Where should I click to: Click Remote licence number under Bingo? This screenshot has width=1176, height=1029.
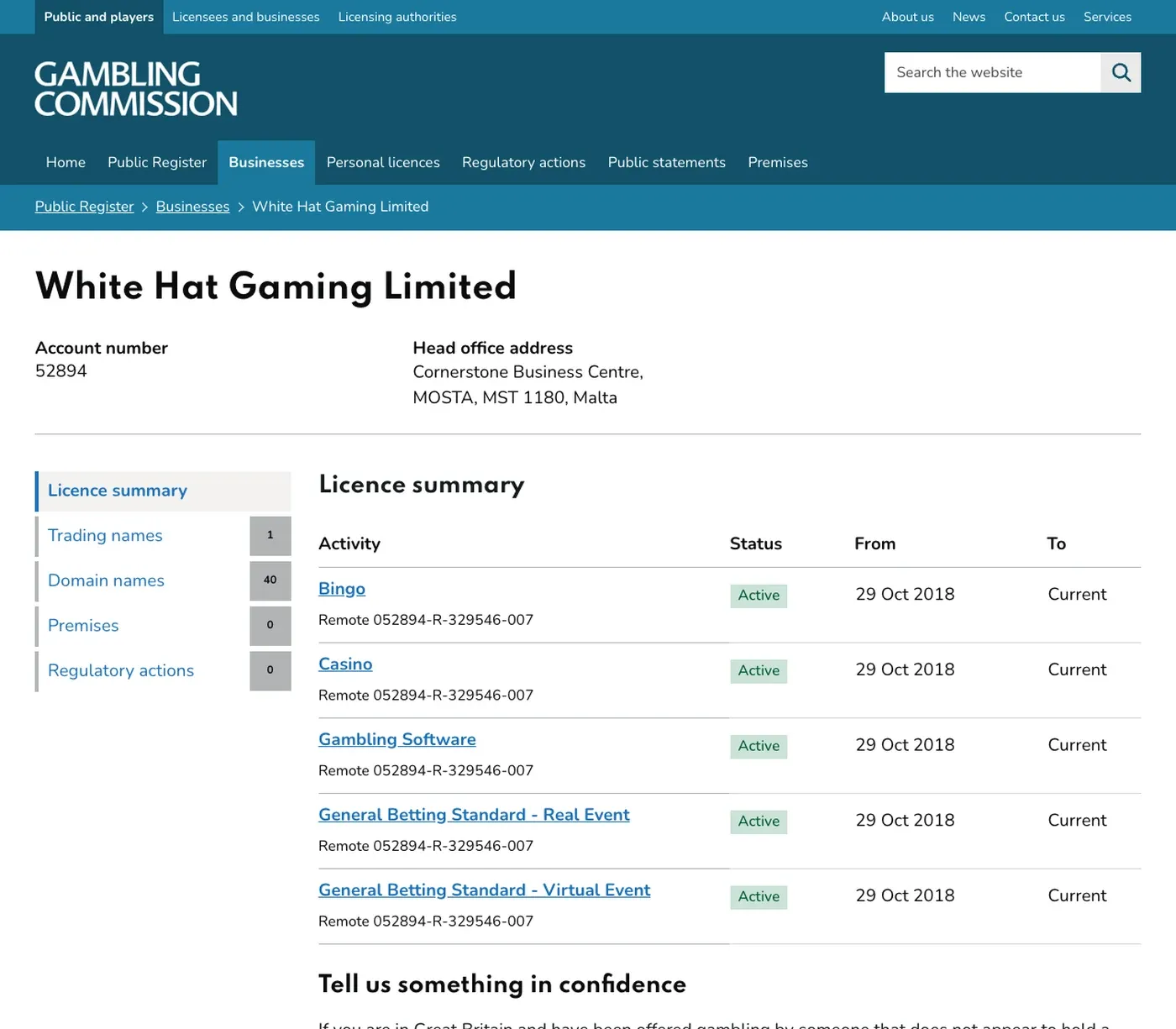tap(426, 620)
